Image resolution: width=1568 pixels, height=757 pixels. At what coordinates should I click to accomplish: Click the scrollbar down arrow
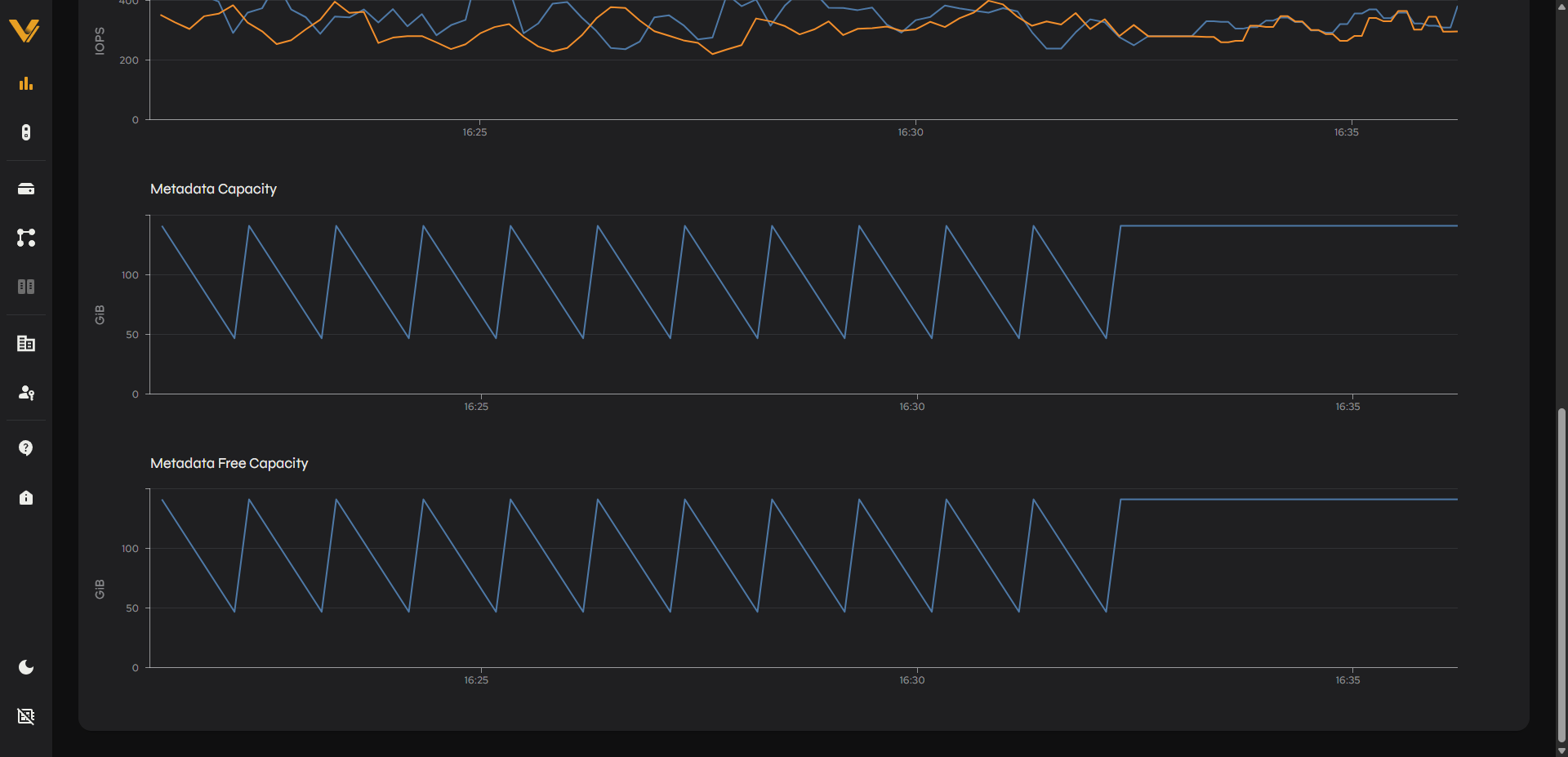(1561, 750)
